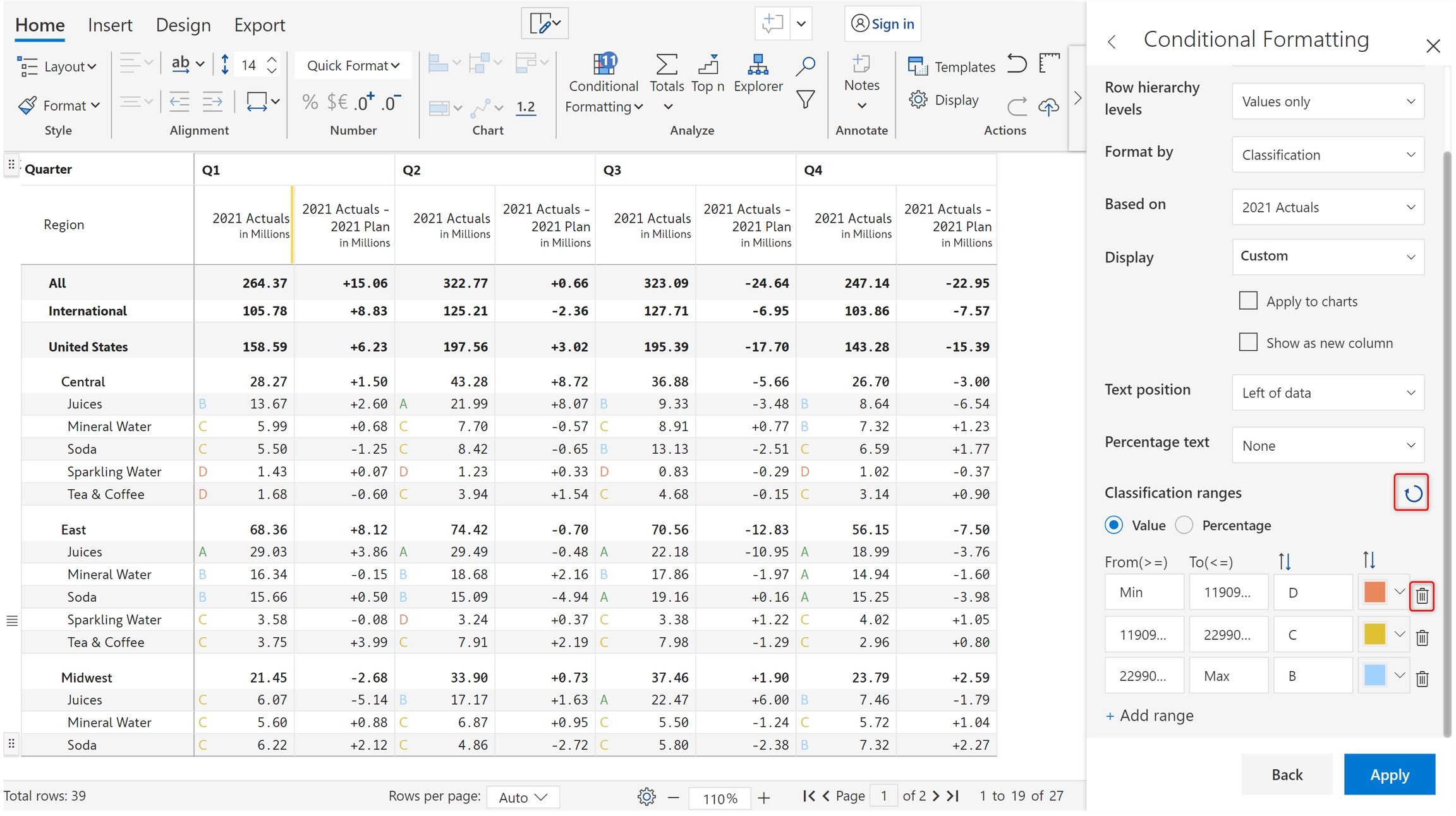Click the yellow color swatch for C

(1374, 635)
